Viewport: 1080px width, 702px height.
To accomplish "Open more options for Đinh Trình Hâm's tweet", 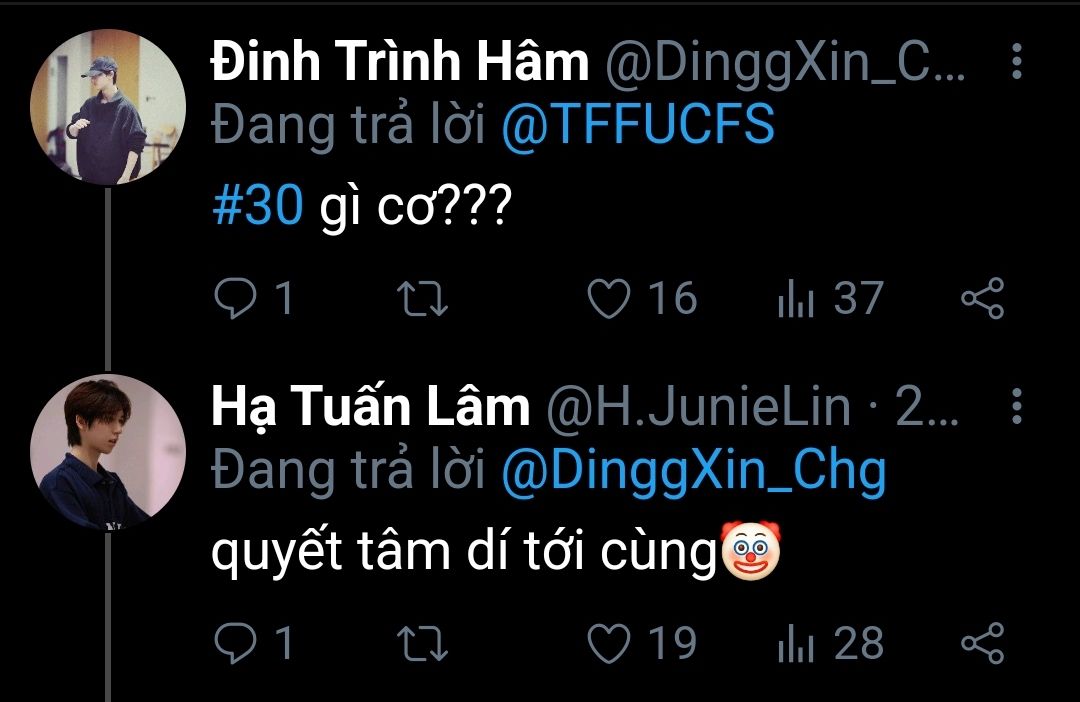I will 1016,63.
